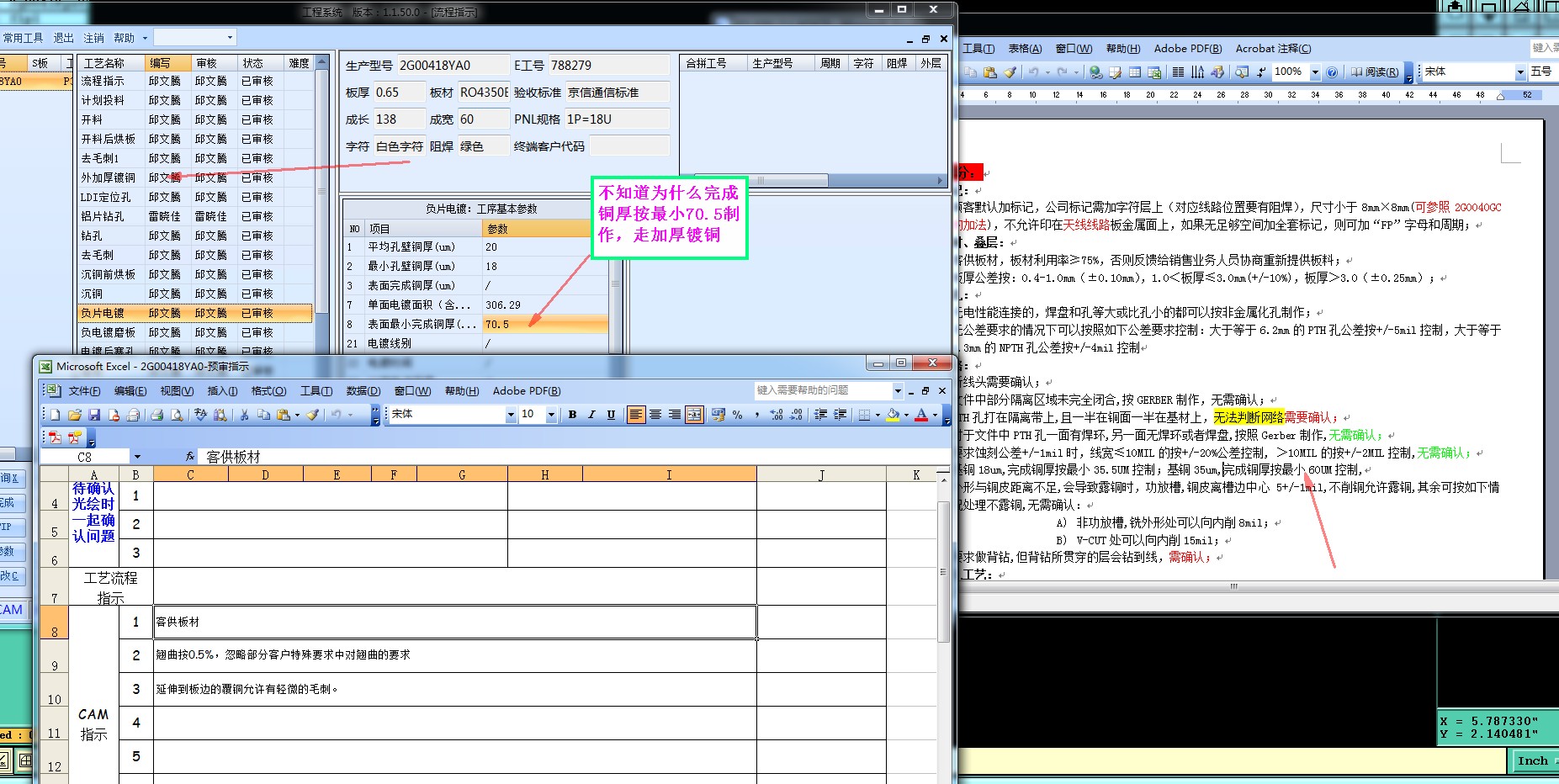Toggle Align Left in Excel toolbar
This screenshot has width=1559, height=784.
635,415
